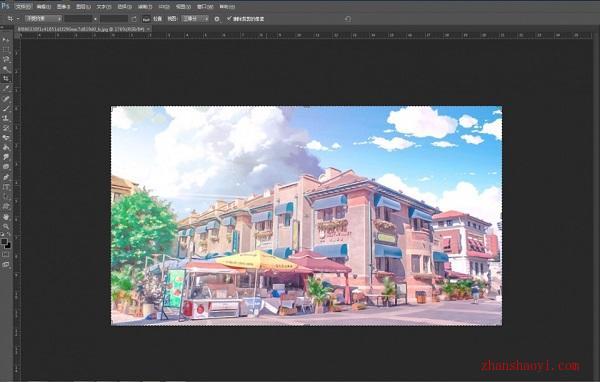
Task: Open the 文件 (File) menu
Action: (x=23, y=7)
